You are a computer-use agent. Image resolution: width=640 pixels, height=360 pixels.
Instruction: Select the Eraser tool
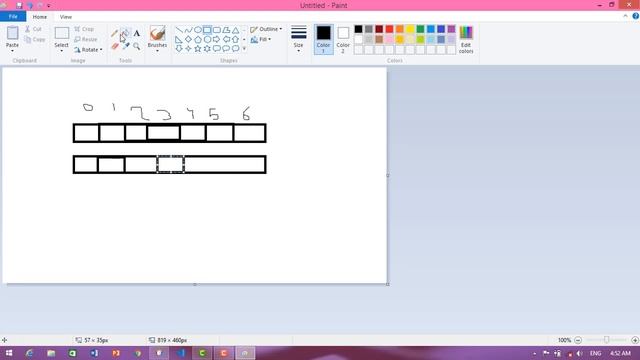pos(115,46)
